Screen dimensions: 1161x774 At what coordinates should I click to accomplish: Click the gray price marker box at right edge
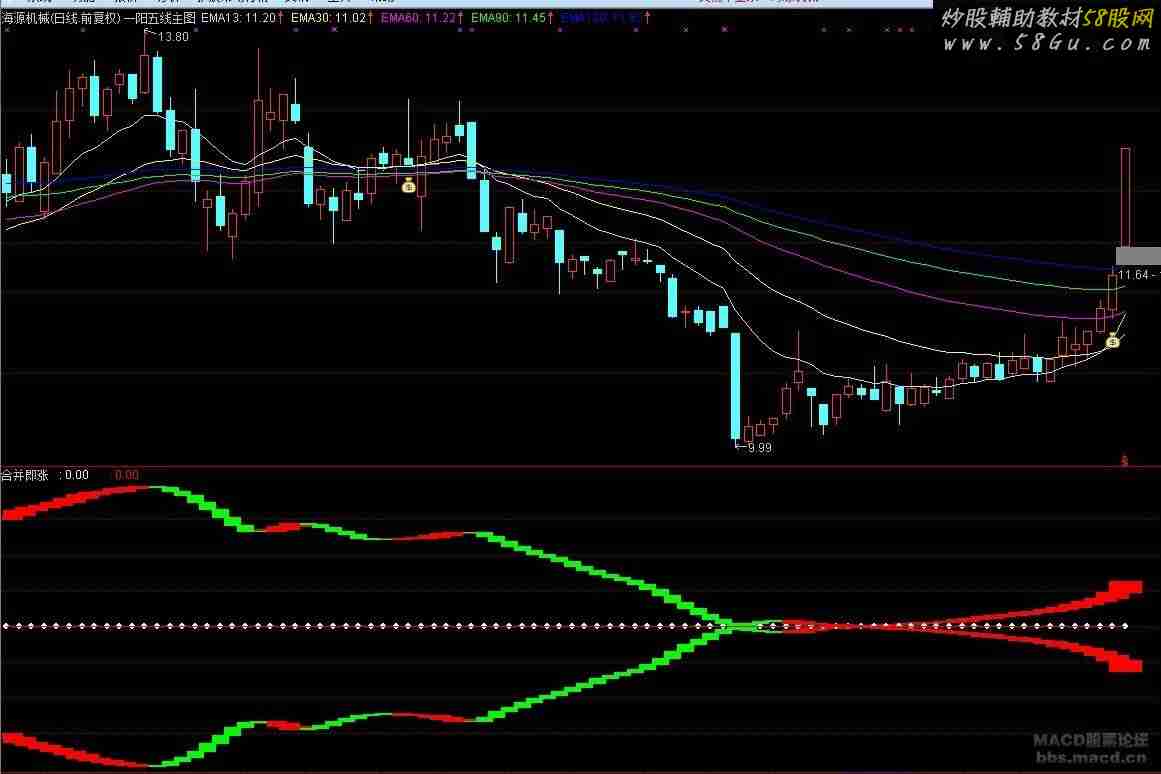pyautogui.click(x=1138, y=256)
